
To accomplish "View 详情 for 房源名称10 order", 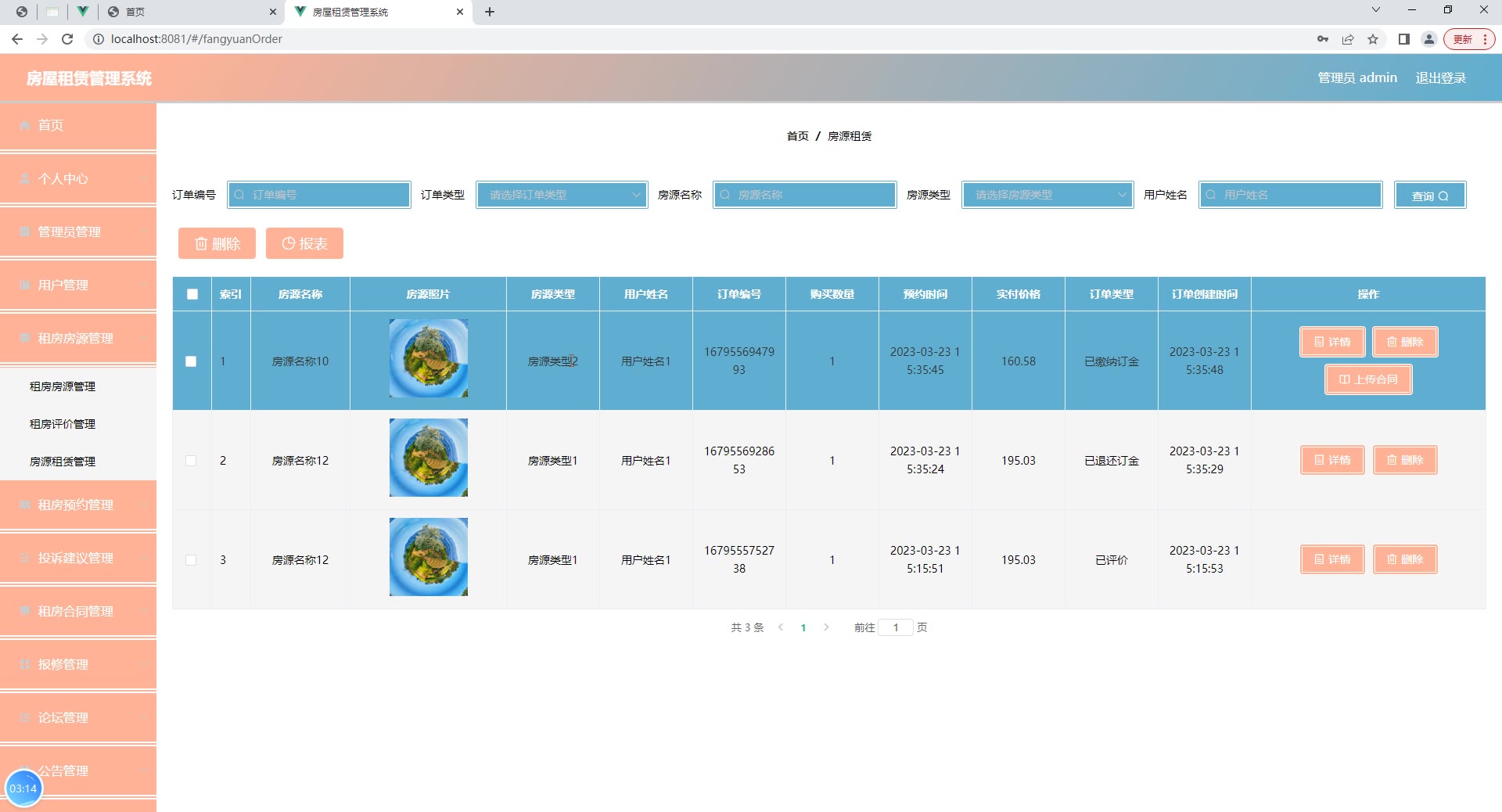I will [1332, 342].
